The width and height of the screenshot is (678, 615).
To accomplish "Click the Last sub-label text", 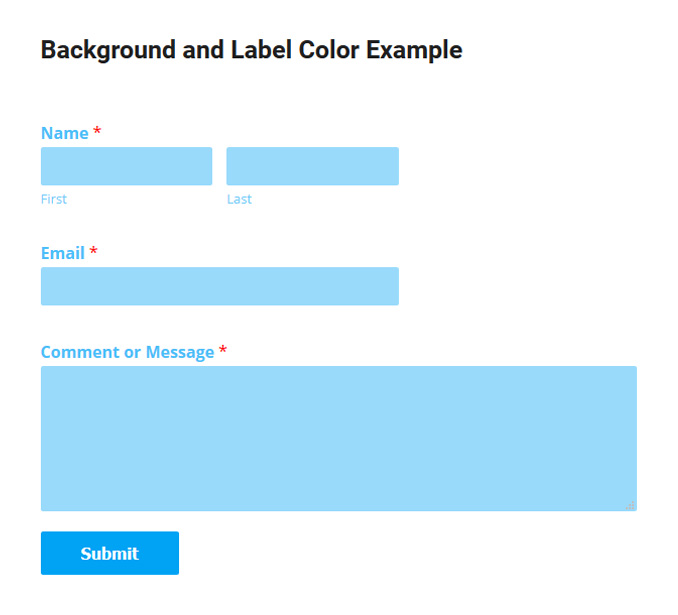I will coord(239,199).
